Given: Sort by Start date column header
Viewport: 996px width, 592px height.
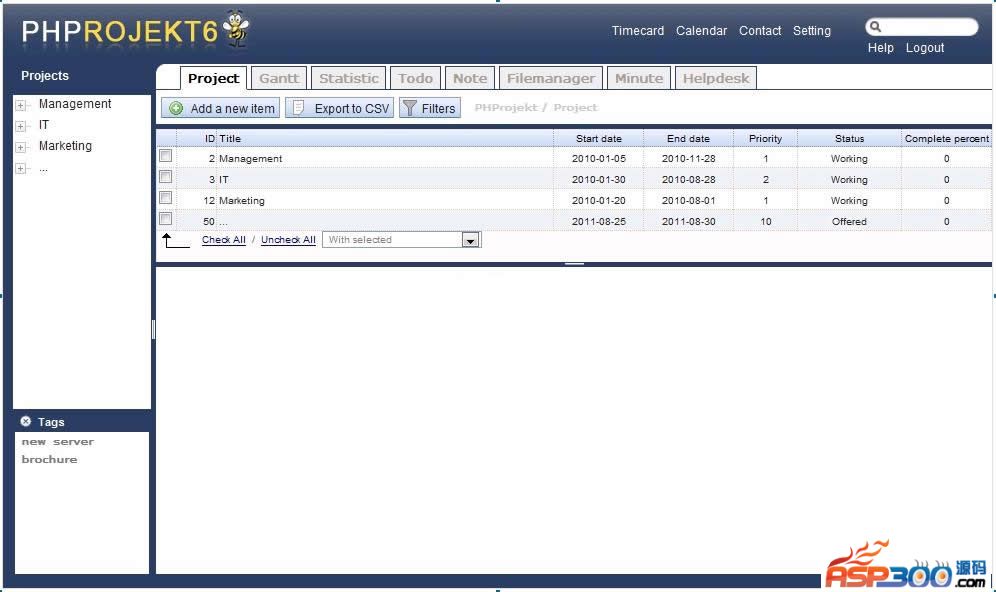Looking at the screenshot, I should pyautogui.click(x=599, y=138).
